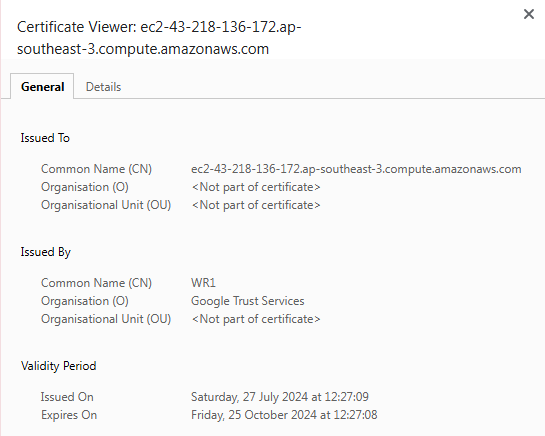This screenshot has height=436, width=545.
Task: Click the Issued To section heading
Action: point(45,138)
